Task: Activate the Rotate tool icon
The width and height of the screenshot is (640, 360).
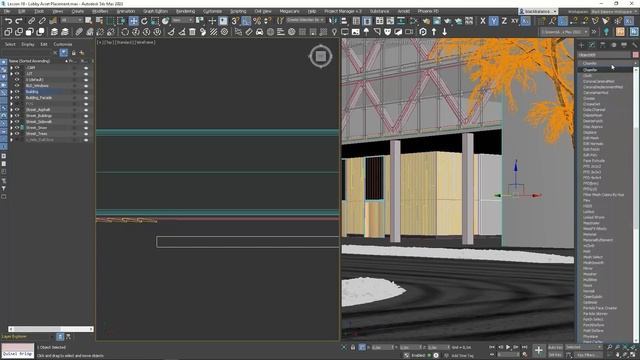Action: [x=144, y=21]
